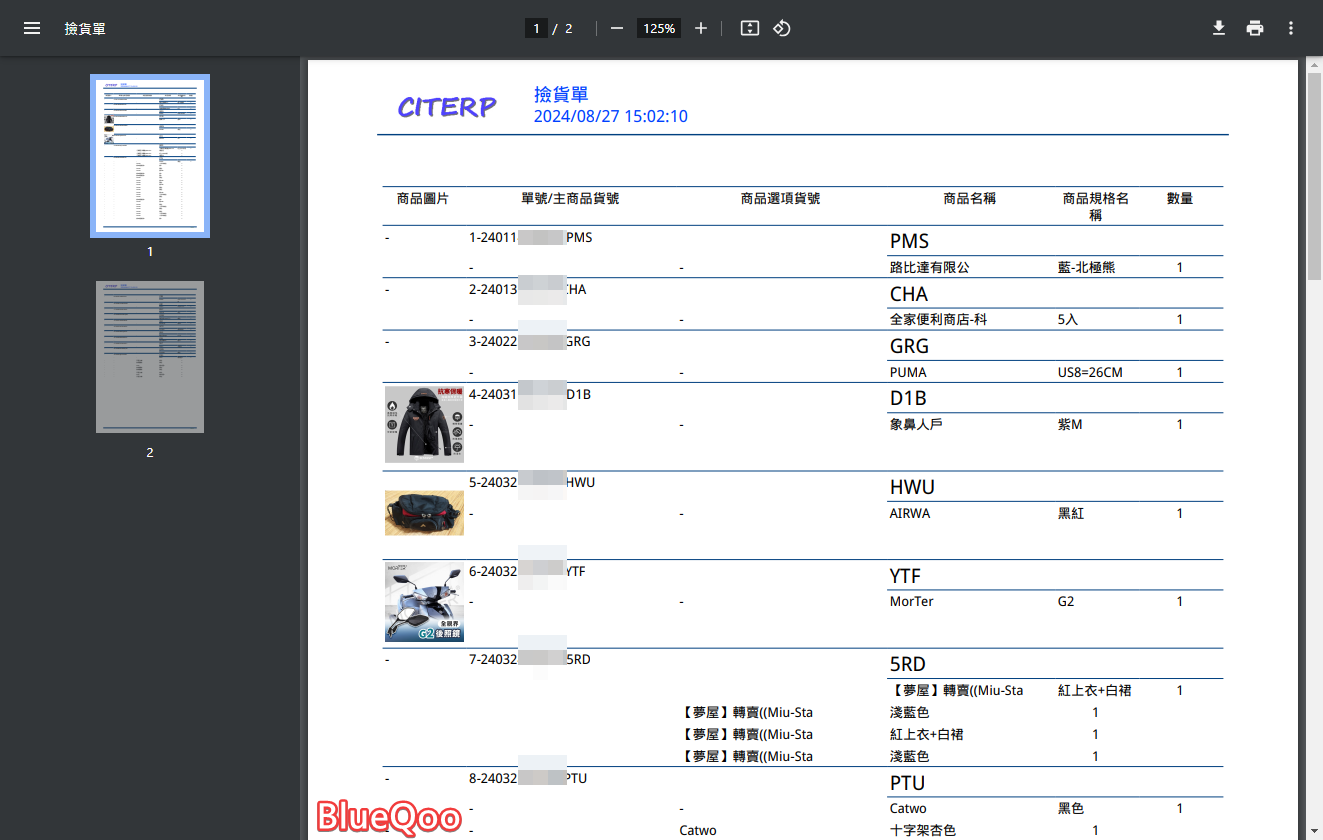The height and width of the screenshot is (840, 1323).
Task: Click the CITERP logo in document
Action: point(446,107)
